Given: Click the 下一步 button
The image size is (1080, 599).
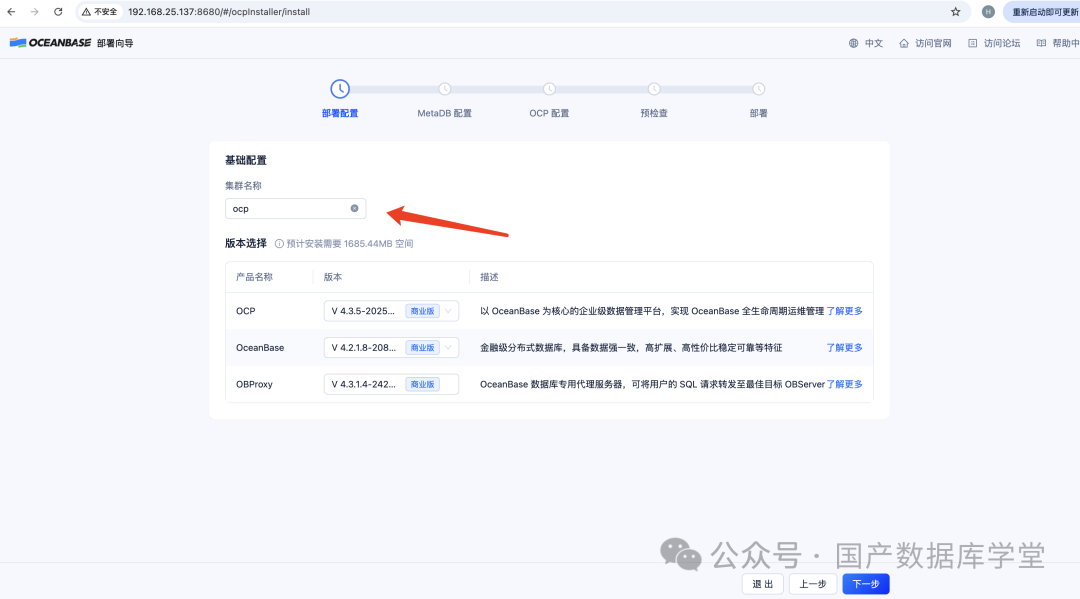Looking at the screenshot, I should point(866,584).
